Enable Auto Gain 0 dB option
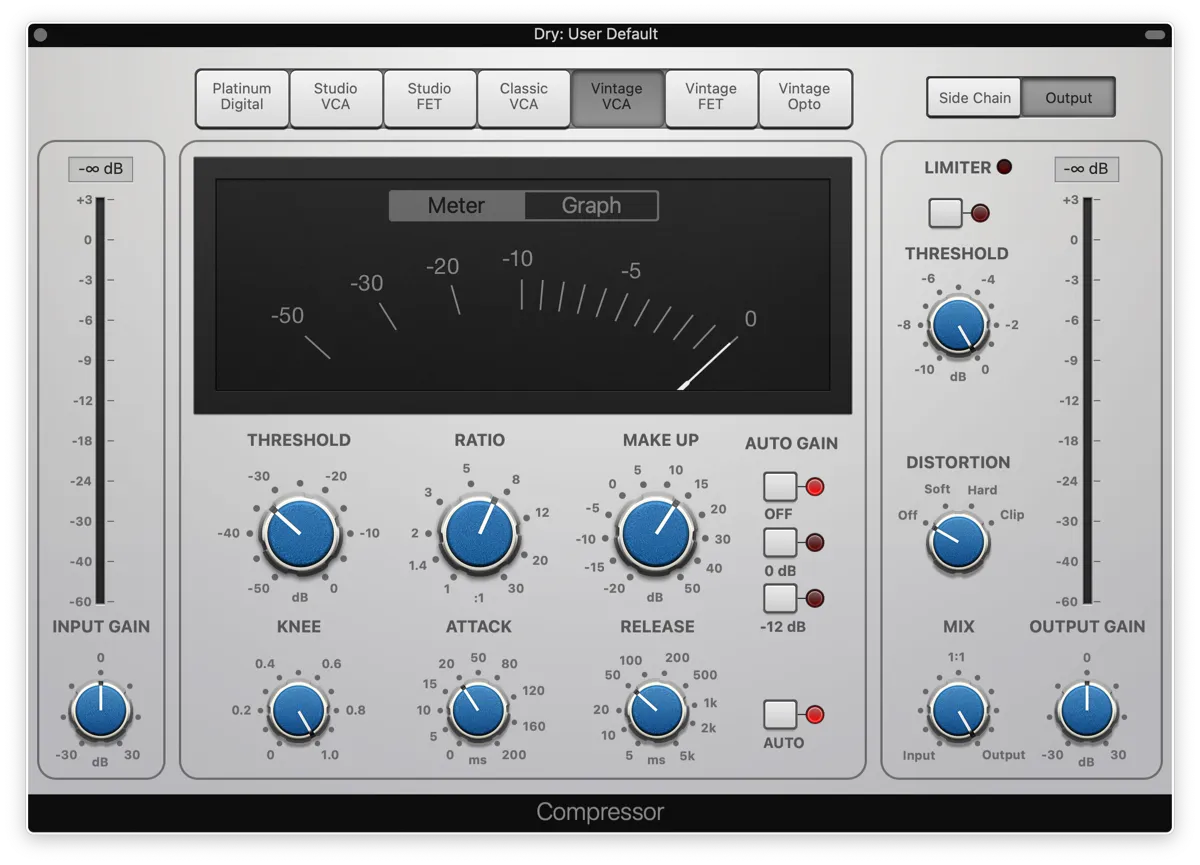 (x=780, y=543)
